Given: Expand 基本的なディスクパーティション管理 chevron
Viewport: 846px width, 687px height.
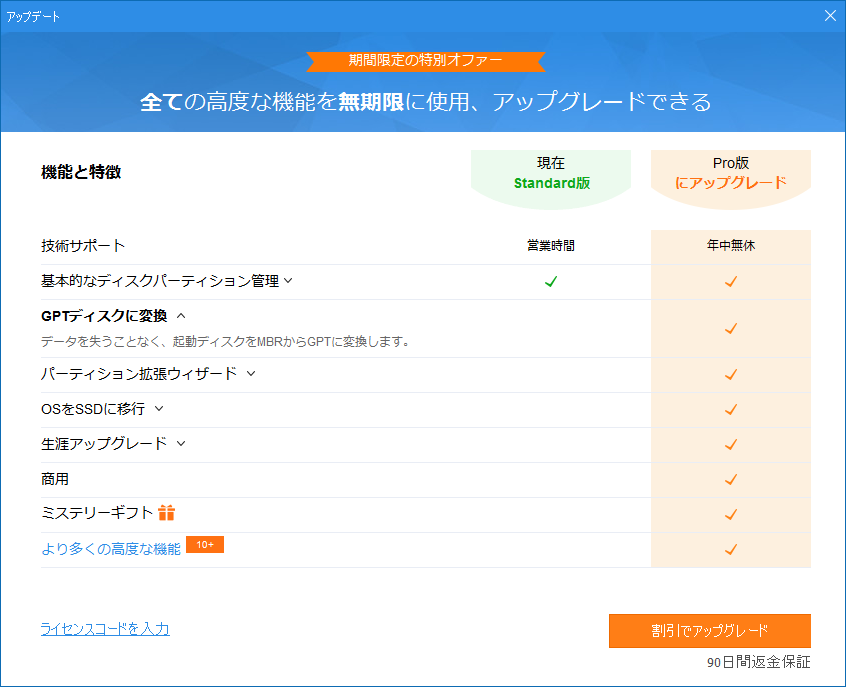Looking at the screenshot, I should tap(289, 280).
